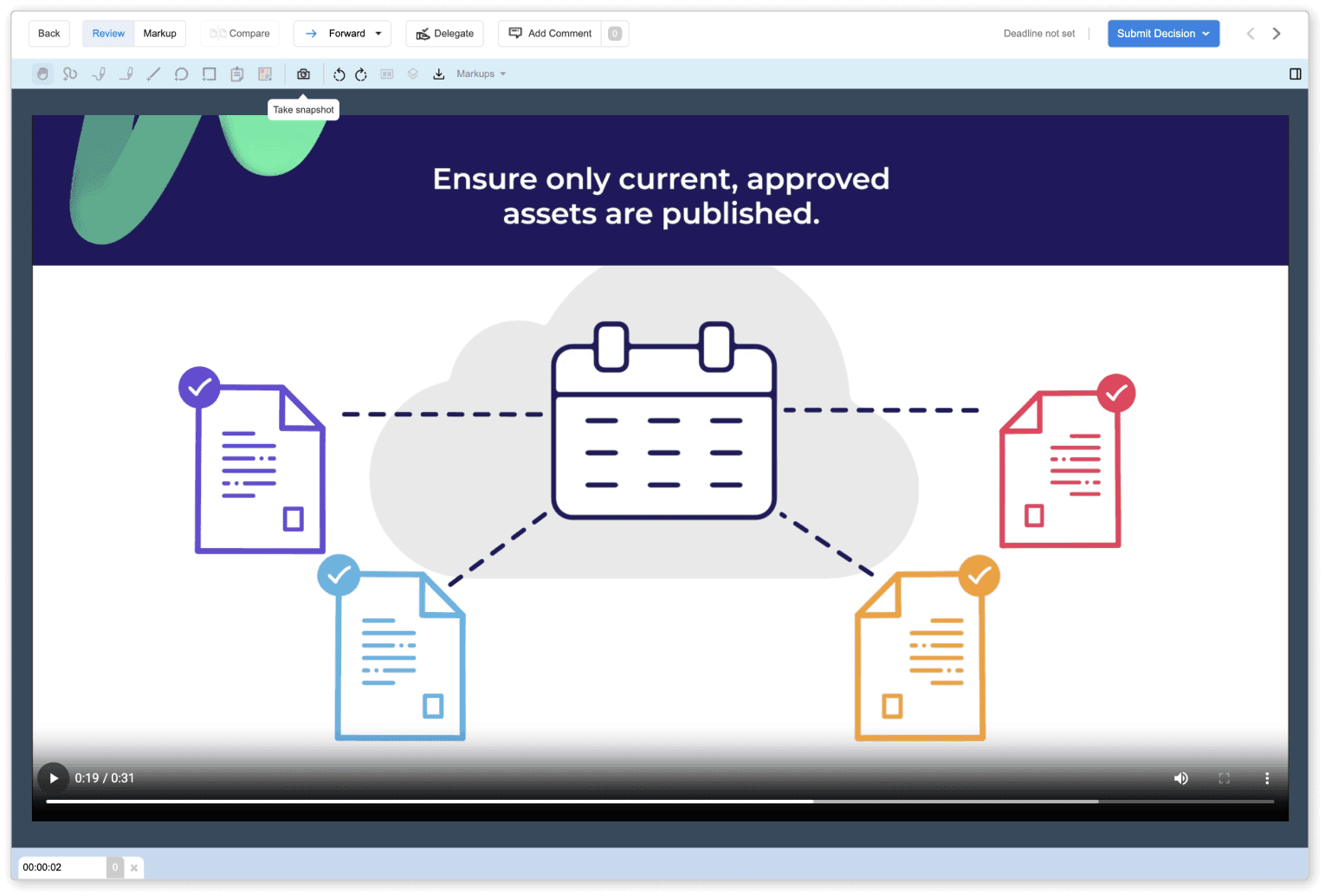Select the Pan hand tool
Viewport: 1325px width, 896px height.
(42, 74)
